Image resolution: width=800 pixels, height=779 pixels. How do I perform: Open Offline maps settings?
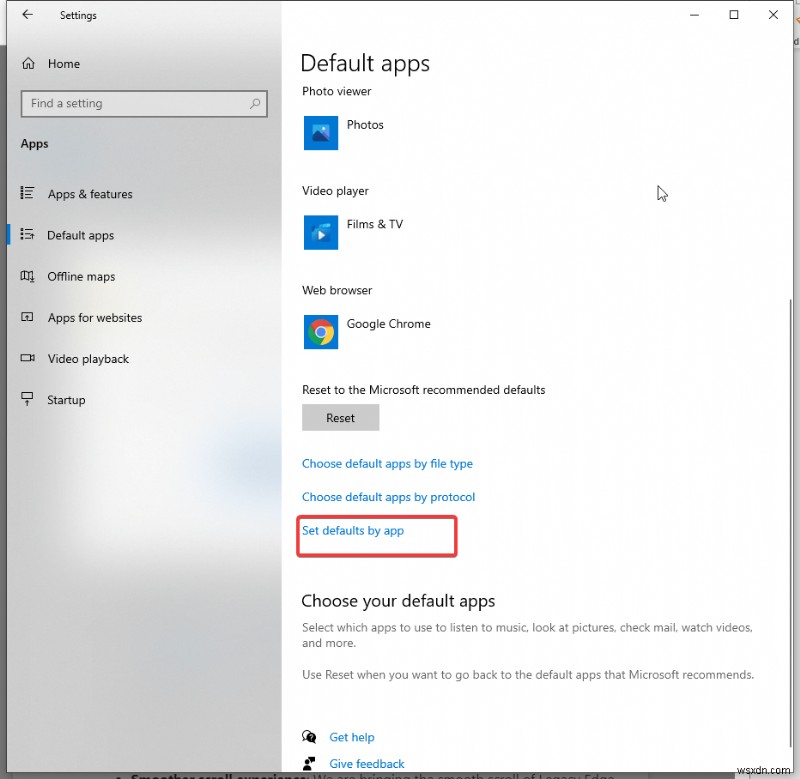80,276
